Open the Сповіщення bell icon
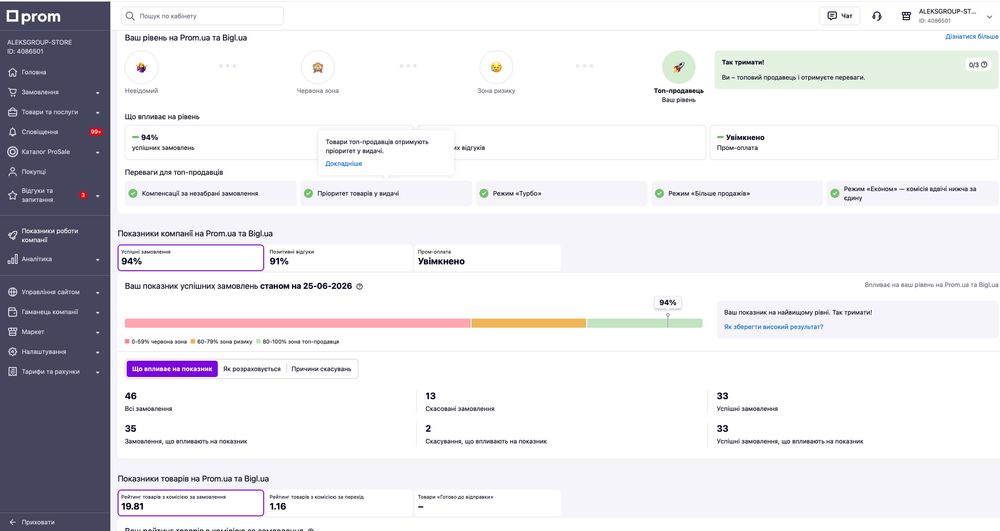 [12, 132]
